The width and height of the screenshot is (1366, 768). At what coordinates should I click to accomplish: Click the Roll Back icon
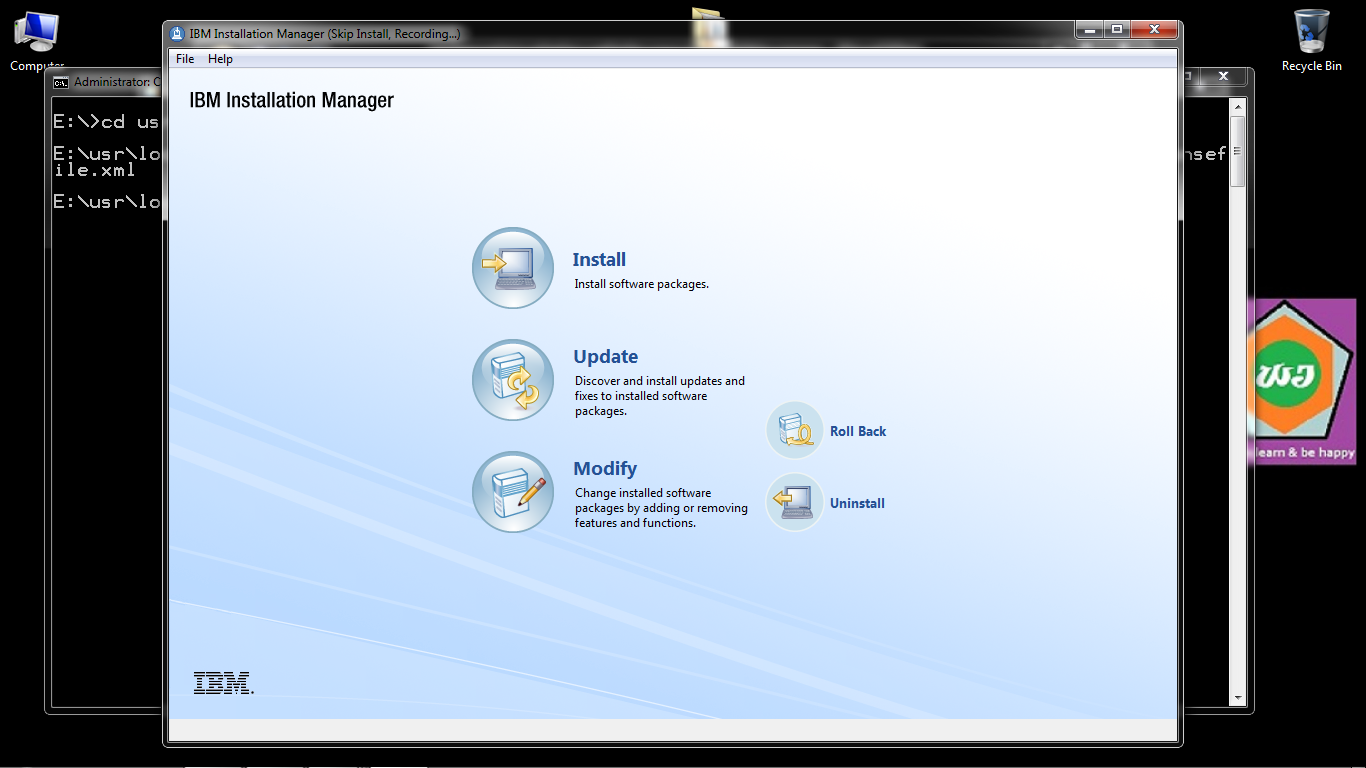tap(795, 431)
